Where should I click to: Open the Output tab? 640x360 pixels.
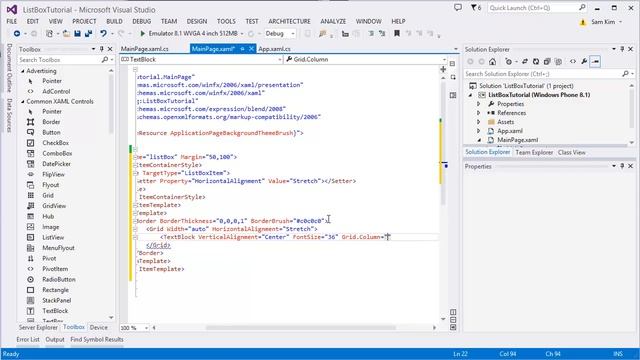click(55, 340)
